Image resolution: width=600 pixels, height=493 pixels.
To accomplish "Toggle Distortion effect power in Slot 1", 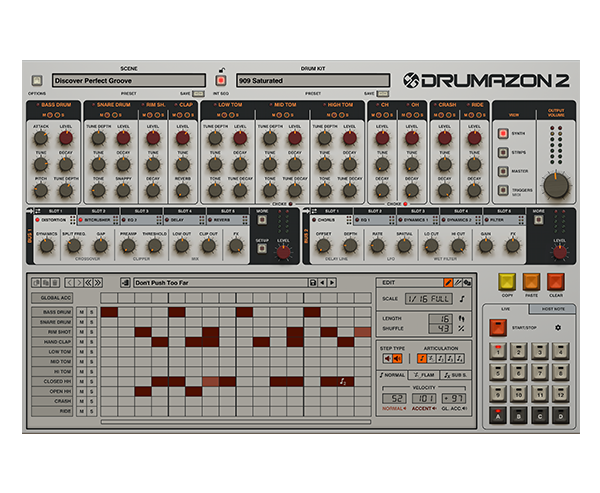I will tap(38, 220).
